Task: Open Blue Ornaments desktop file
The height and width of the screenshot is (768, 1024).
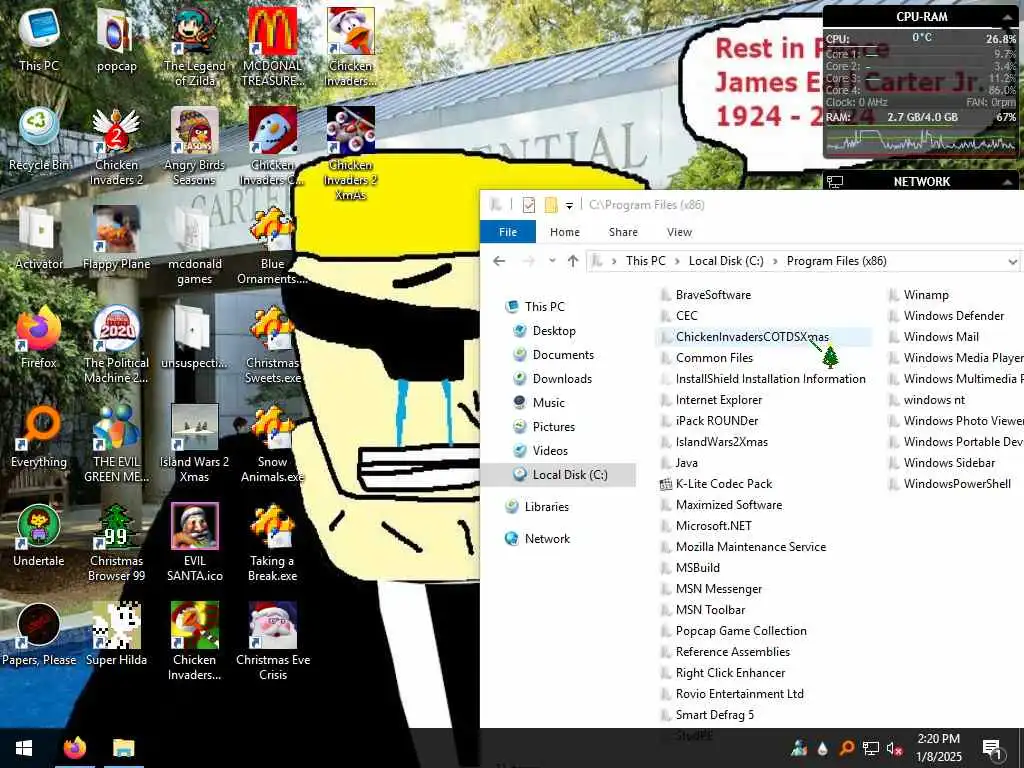Action: click(x=273, y=246)
